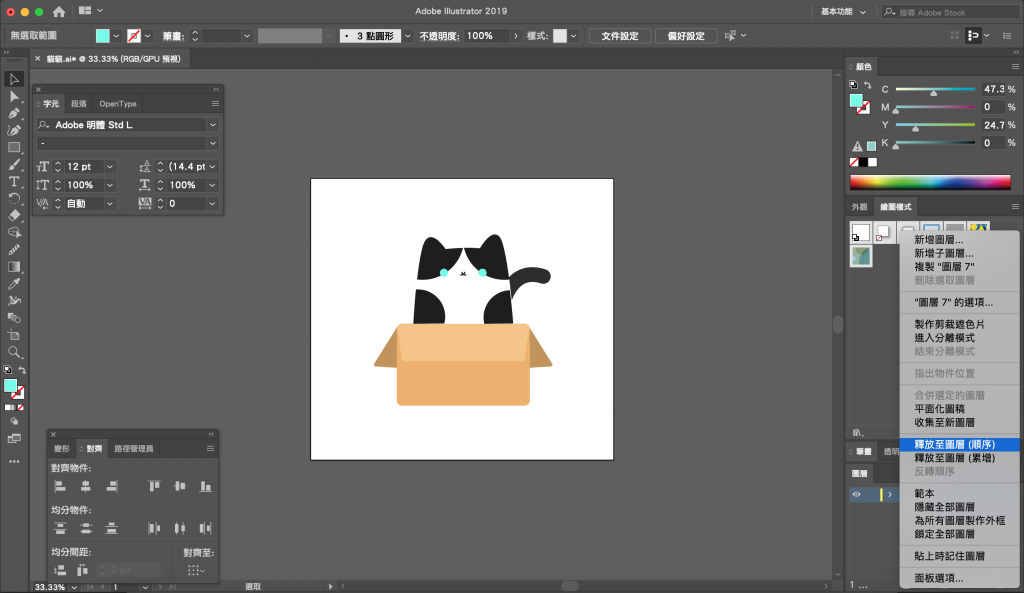Select the Eraser tool
Screen dimensions: 1024x593
tap(14, 215)
